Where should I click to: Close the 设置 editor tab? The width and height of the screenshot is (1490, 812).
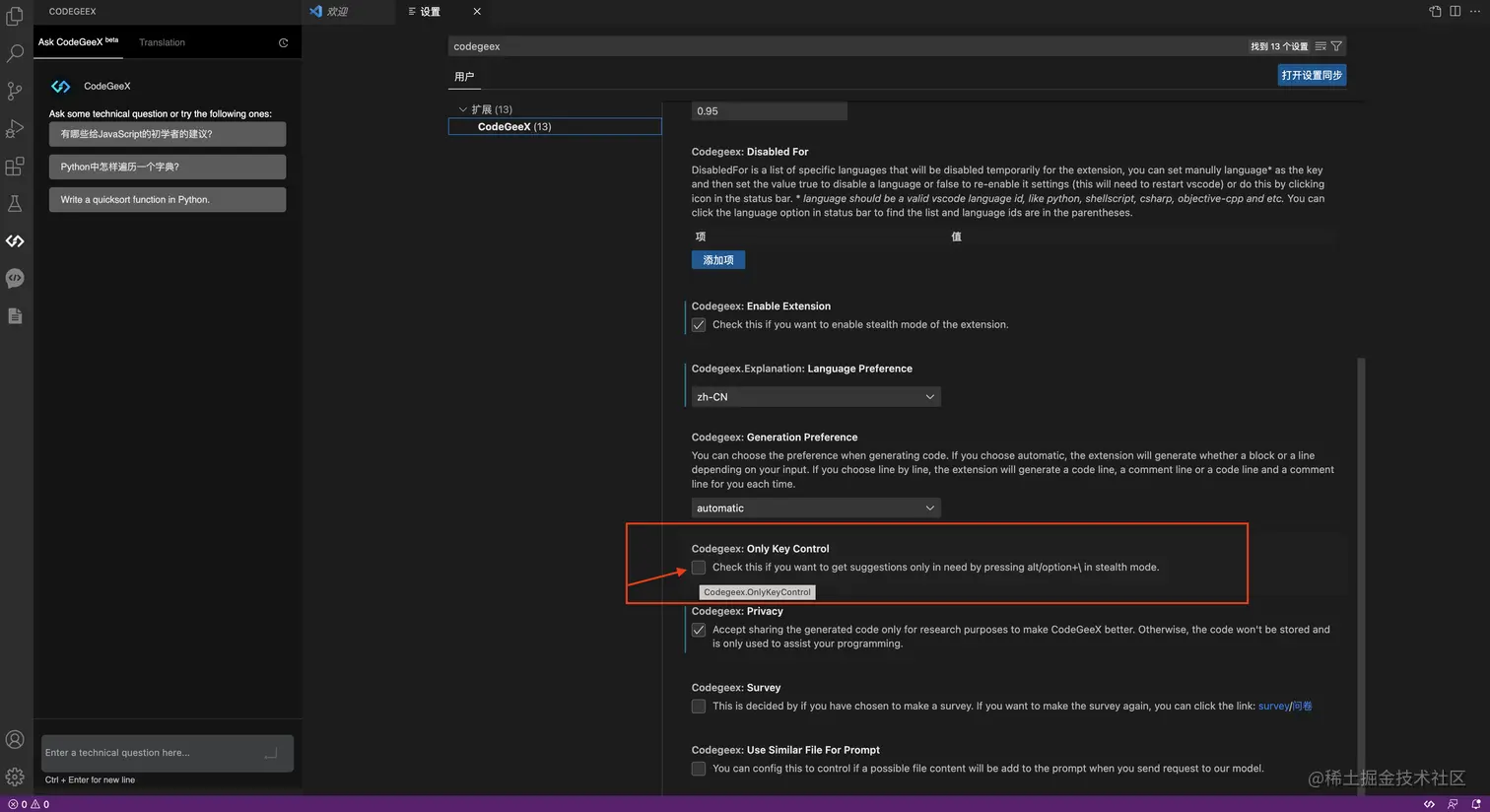pos(477,12)
